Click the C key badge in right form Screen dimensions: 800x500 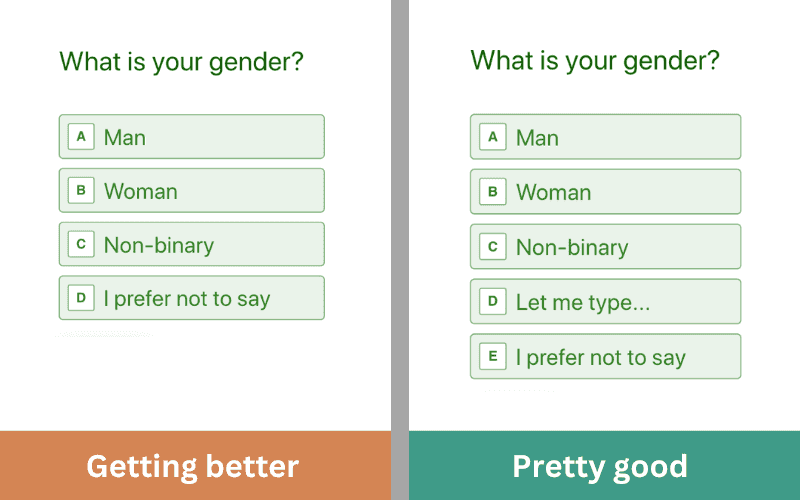coord(492,247)
